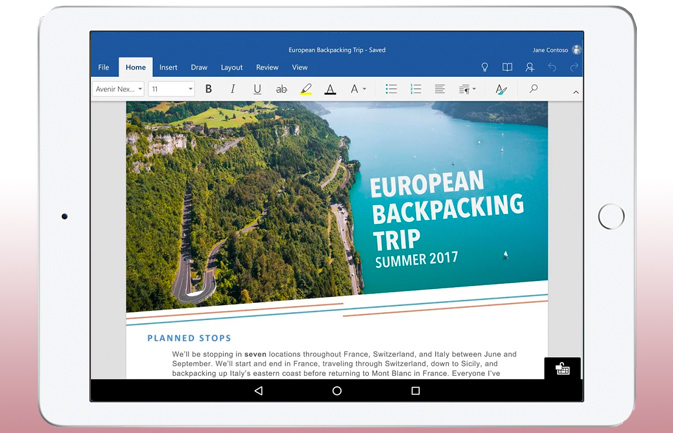This screenshot has width=673, height=433.
Task: Click the PLANNED STOPS heading
Action: pos(189,338)
